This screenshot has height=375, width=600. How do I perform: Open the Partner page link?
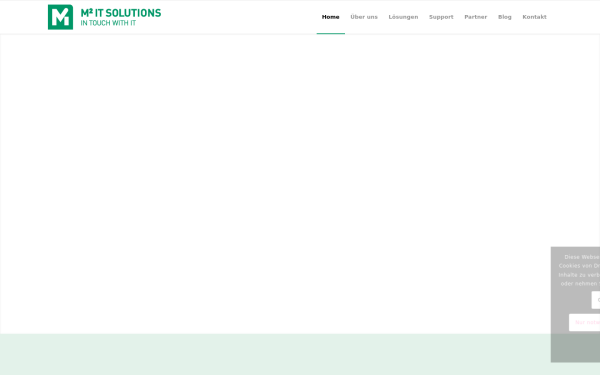476,17
